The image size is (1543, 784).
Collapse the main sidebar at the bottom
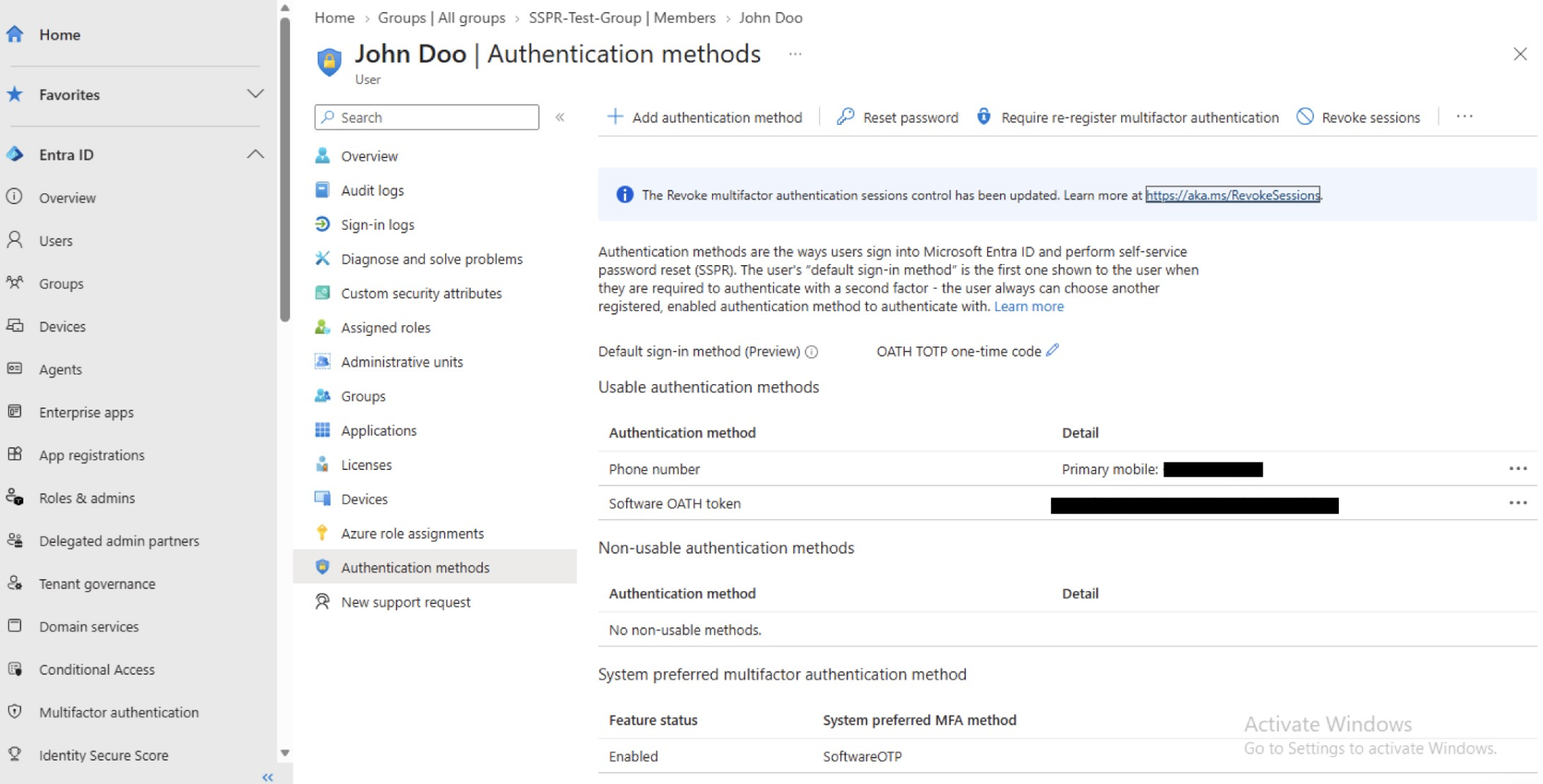267,776
